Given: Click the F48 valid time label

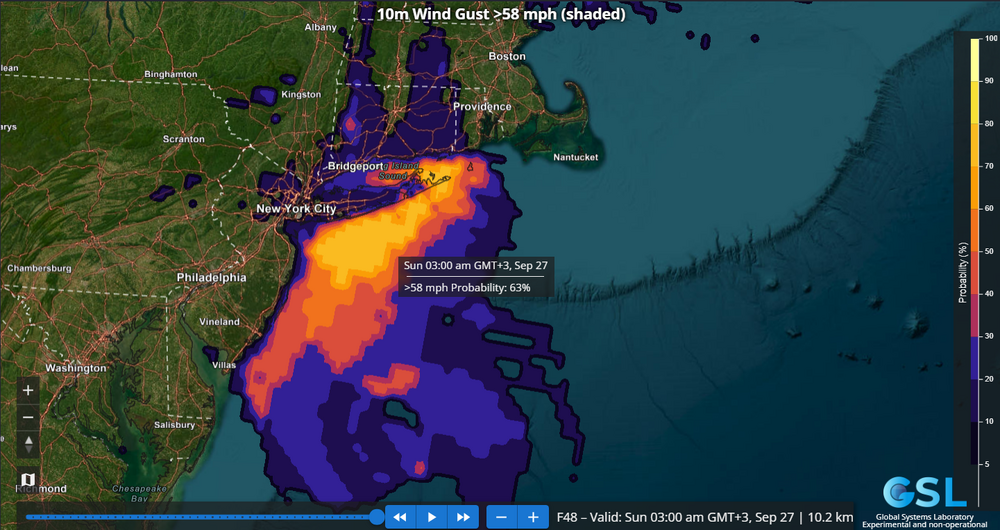Looking at the screenshot, I should coord(705,517).
